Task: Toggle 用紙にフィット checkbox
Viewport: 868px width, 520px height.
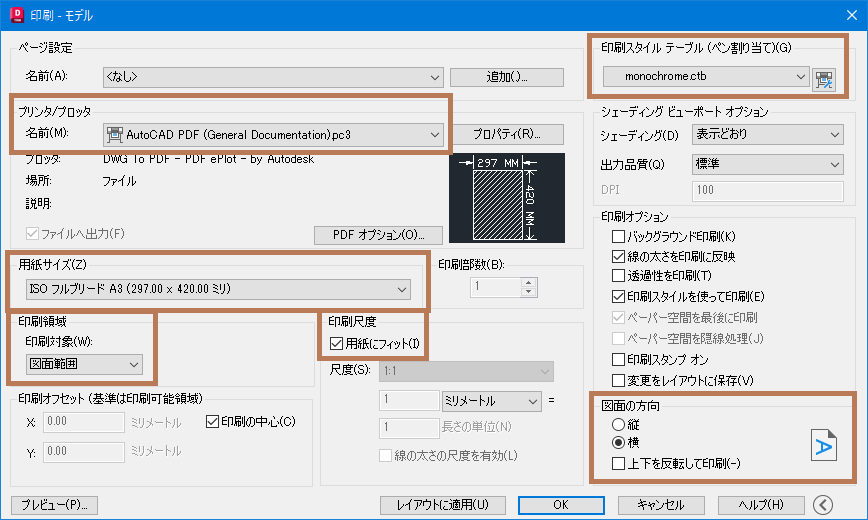Action: [x=336, y=343]
